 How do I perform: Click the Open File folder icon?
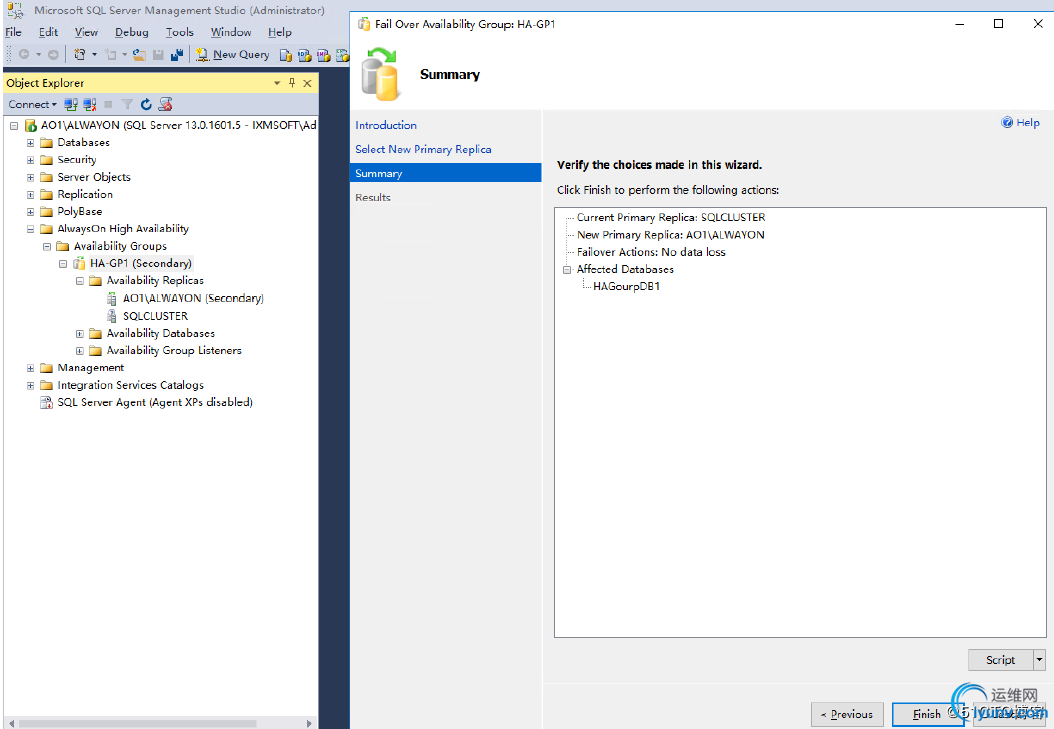(139, 54)
